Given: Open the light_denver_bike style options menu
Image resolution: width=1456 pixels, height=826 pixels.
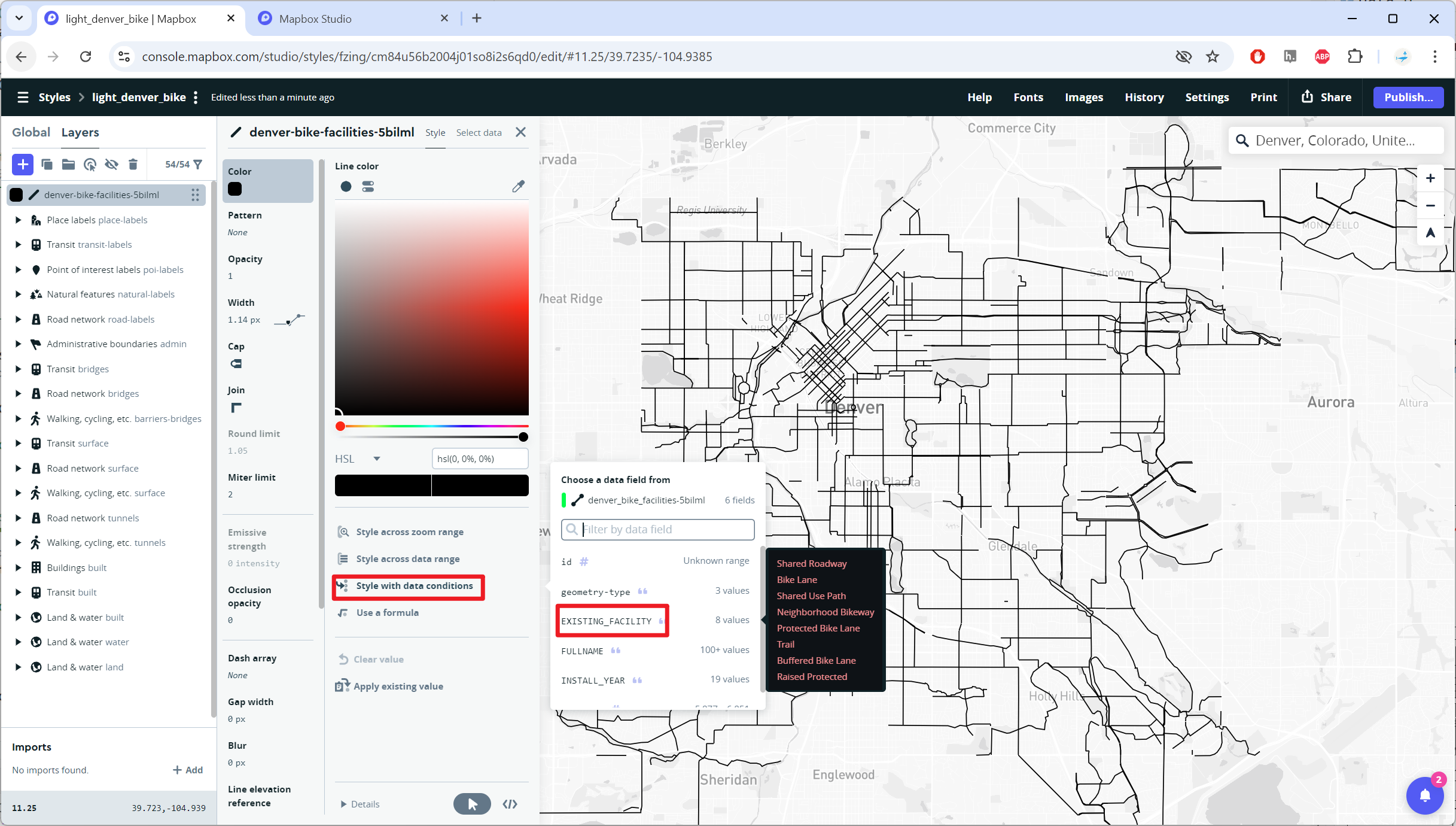Looking at the screenshot, I should pos(196,97).
